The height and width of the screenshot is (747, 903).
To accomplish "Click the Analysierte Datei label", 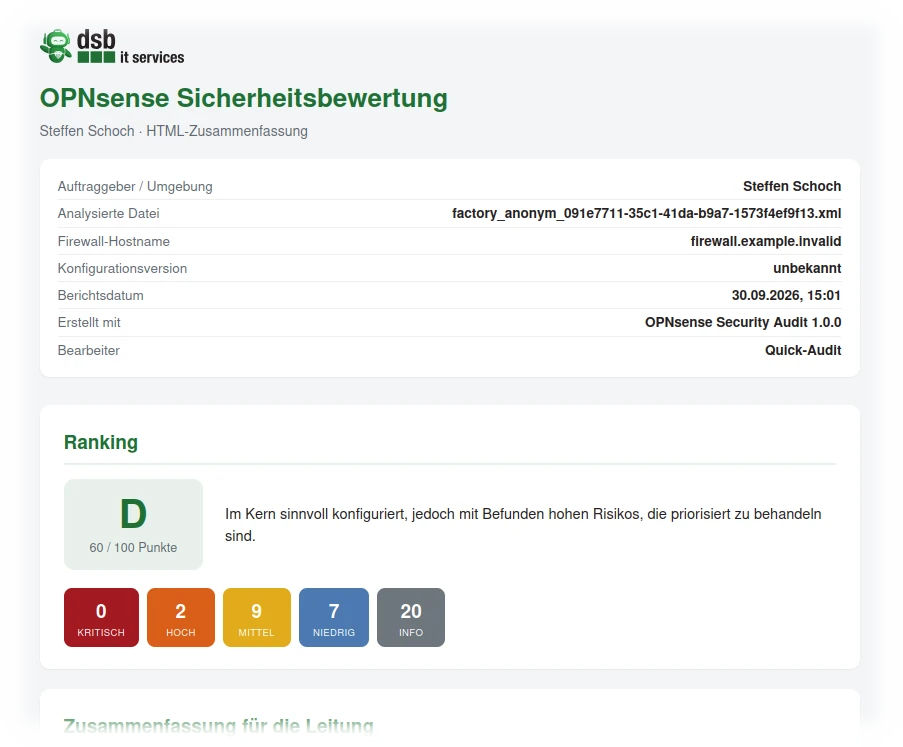I will tap(108, 214).
